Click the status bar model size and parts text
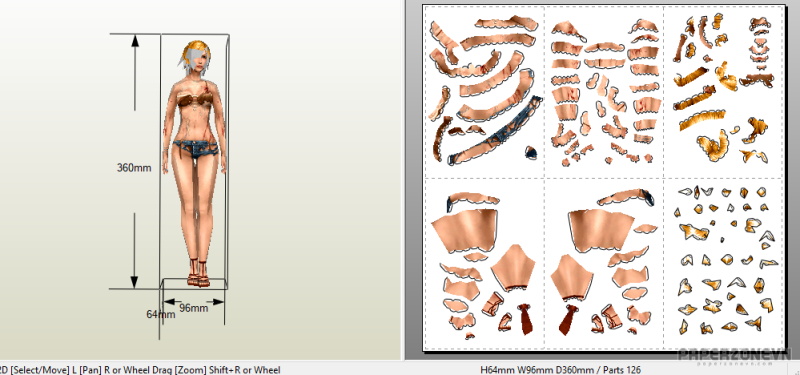Screen dimensions: 800x375 pyautogui.click(x=560, y=370)
